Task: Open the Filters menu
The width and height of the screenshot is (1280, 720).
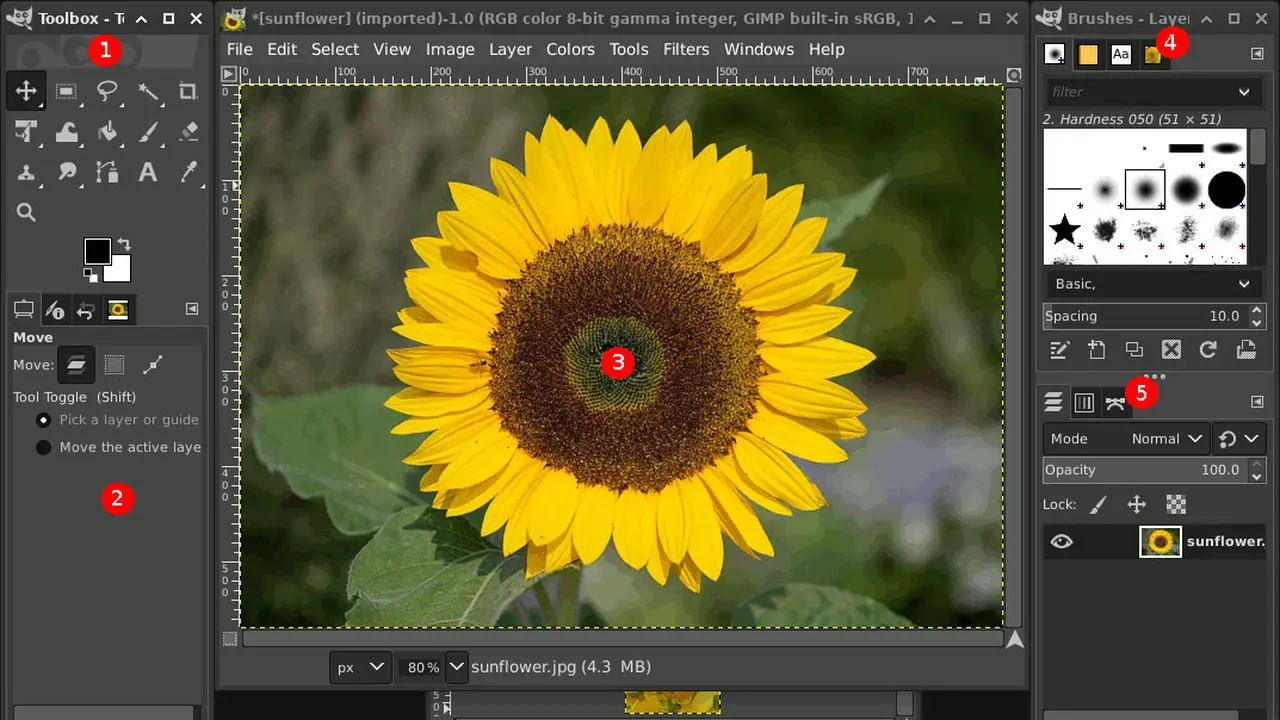Action: pyautogui.click(x=686, y=49)
